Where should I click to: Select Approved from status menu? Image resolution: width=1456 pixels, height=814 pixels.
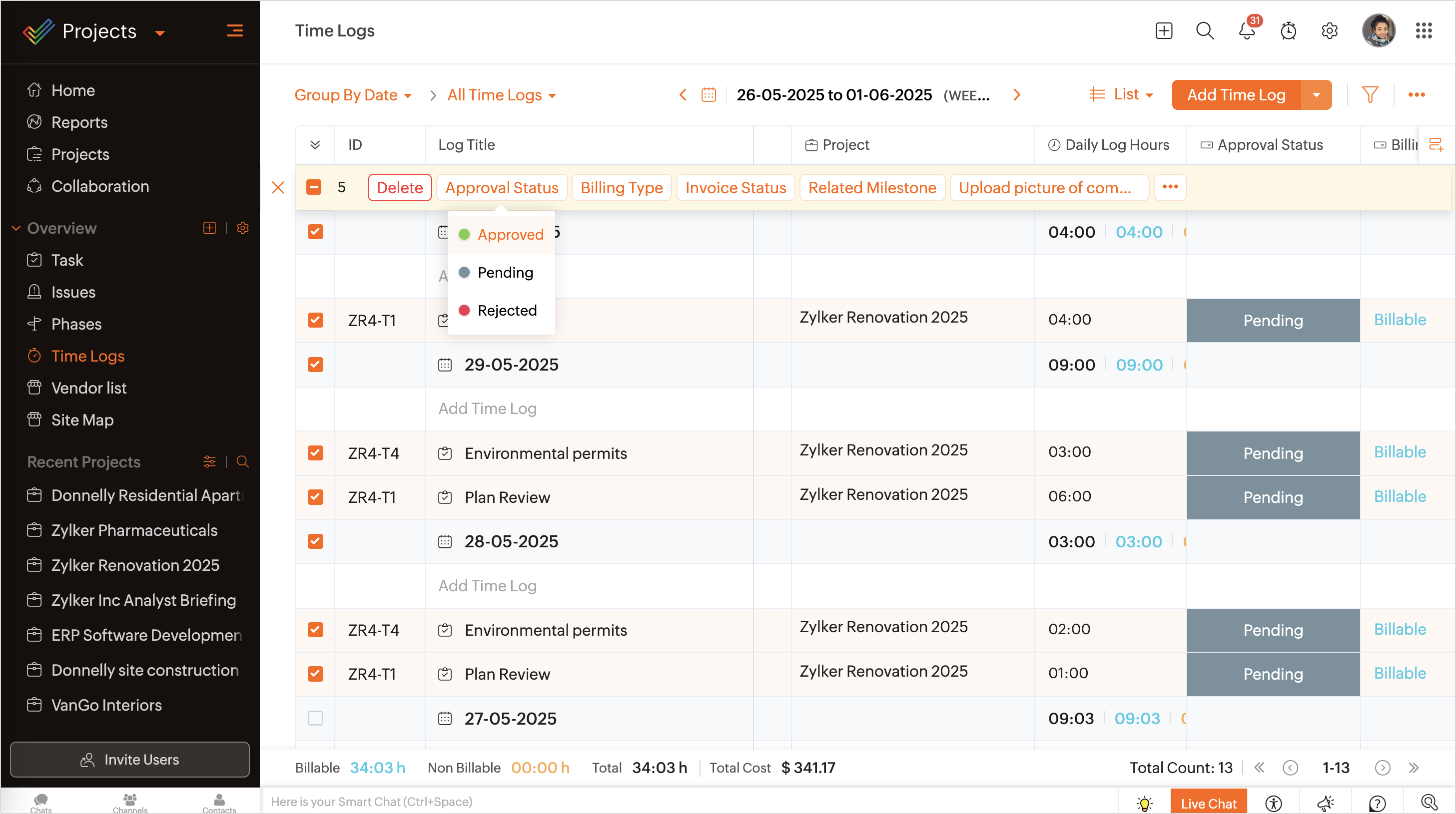(510, 234)
